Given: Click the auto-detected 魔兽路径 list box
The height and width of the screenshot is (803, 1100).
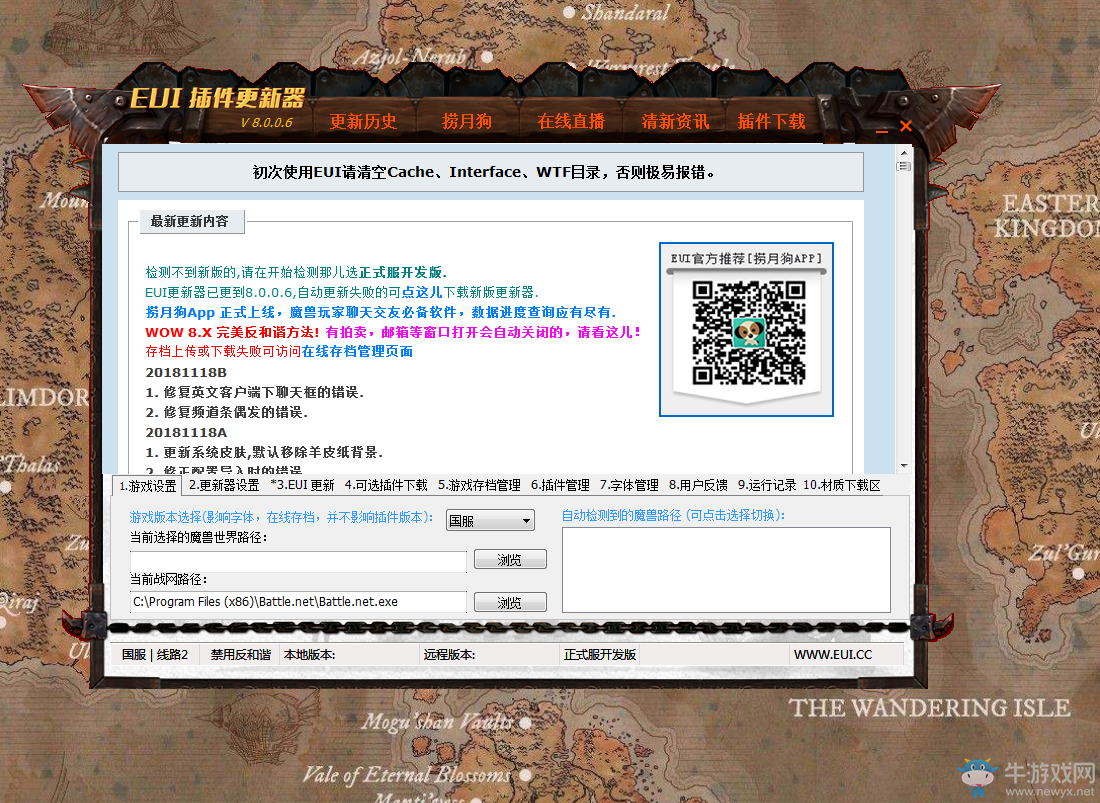Looking at the screenshot, I should pyautogui.click(x=726, y=569).
